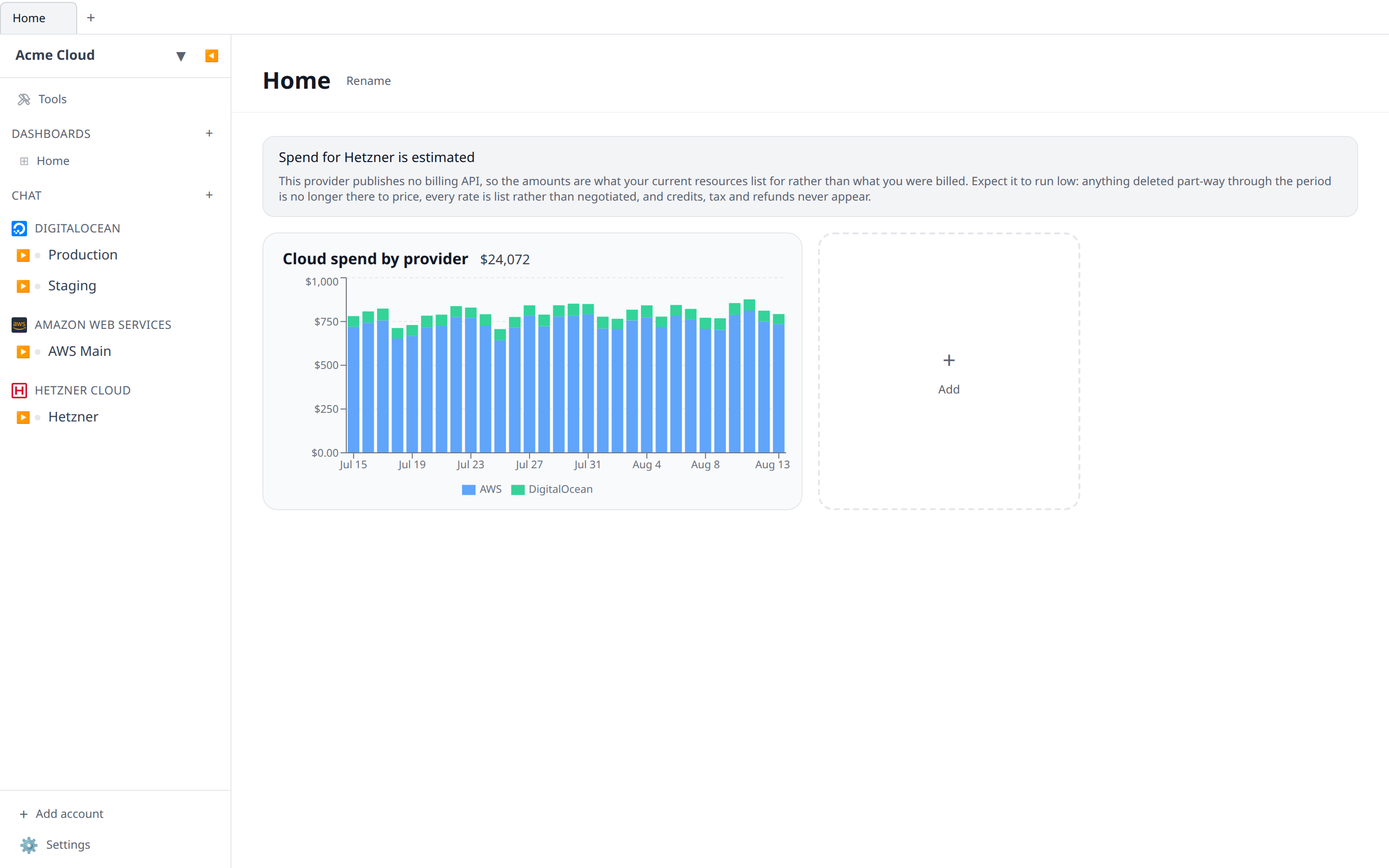Click the Hetzner Cloud logo icon
Screen dimensions: 1389x868
(19, 391)
